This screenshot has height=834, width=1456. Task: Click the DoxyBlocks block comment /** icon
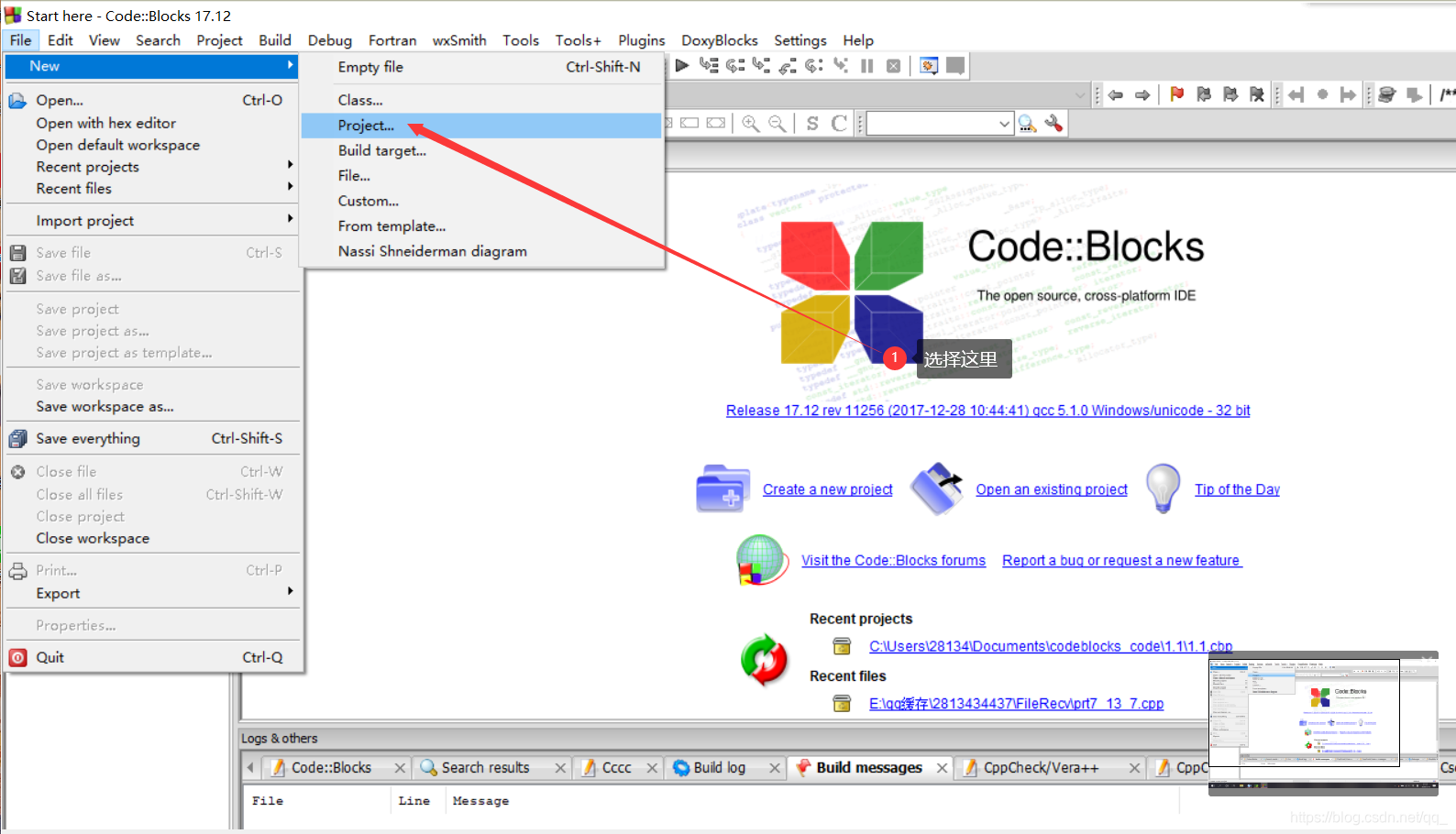pyautogui.click(x=1447, y=94)
